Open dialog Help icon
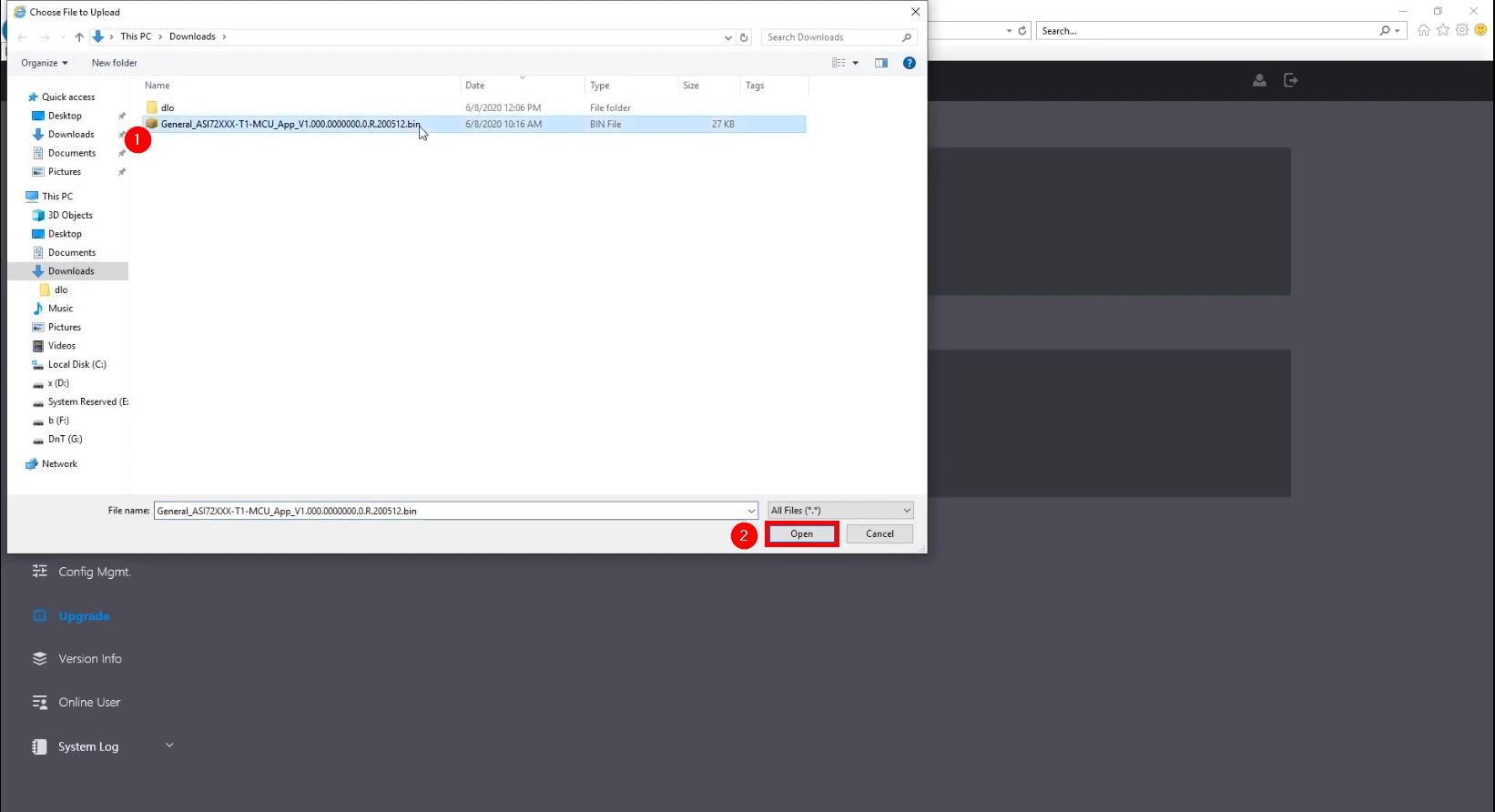The image size is (1495, 812). pos(909,63)
